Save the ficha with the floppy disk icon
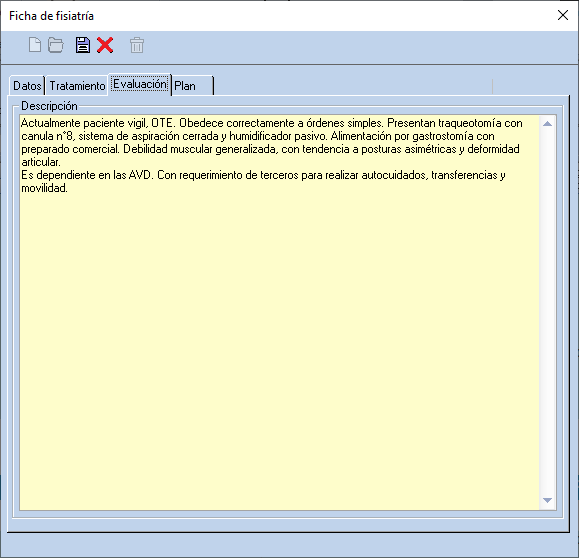The image size is (579, 558). (x=83, y=45)
